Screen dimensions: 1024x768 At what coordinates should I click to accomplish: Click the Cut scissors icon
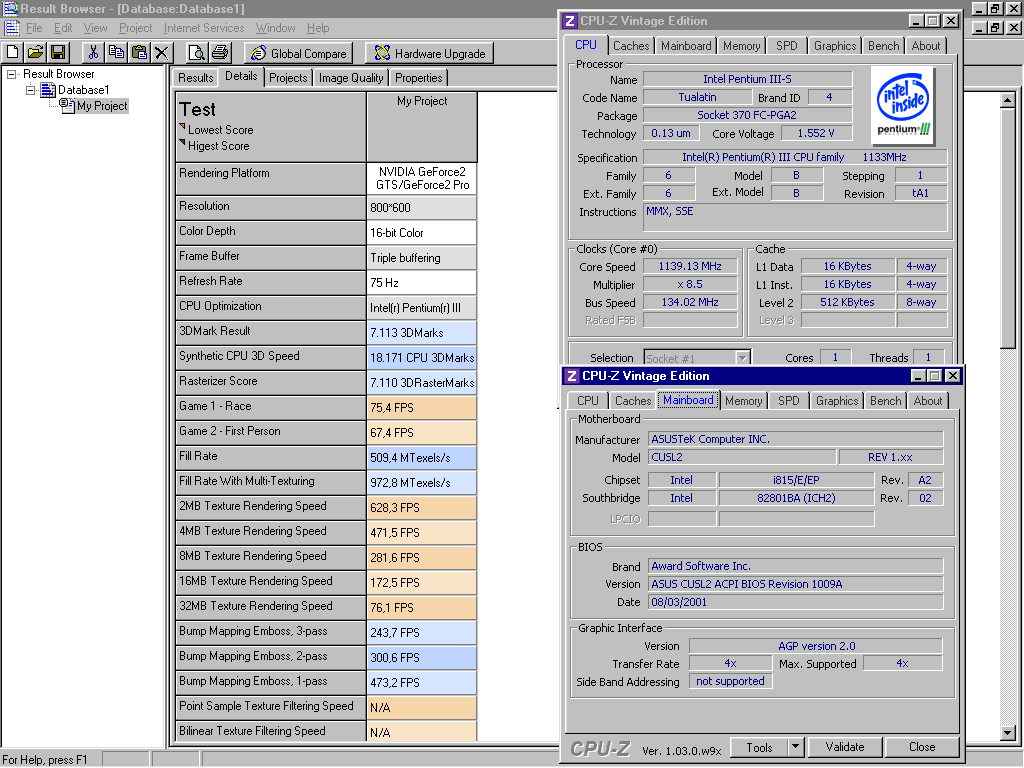(x=93, y=52)
